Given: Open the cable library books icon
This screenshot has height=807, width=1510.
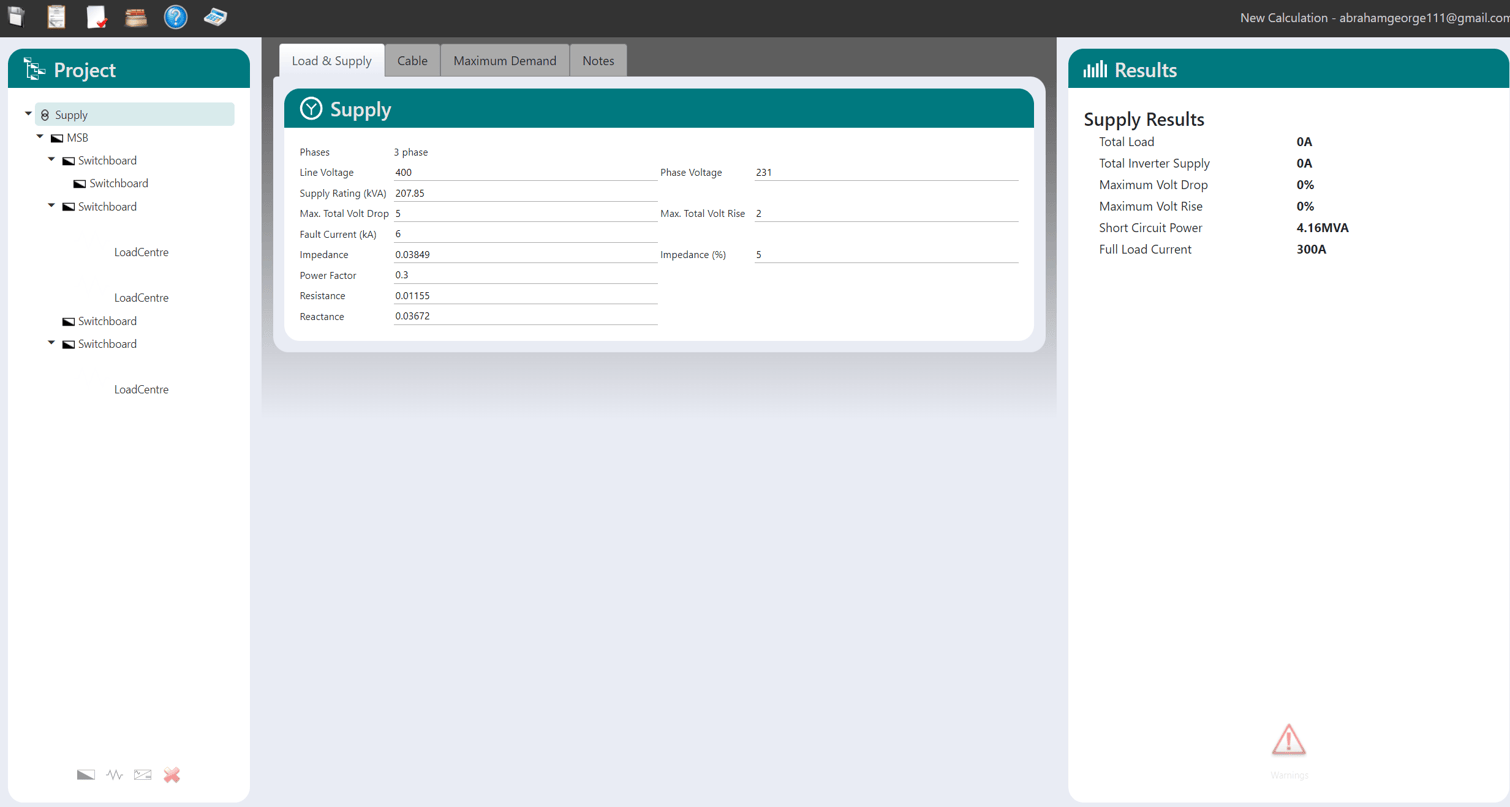Looking at the screenshot, I should tap(136, 16).
